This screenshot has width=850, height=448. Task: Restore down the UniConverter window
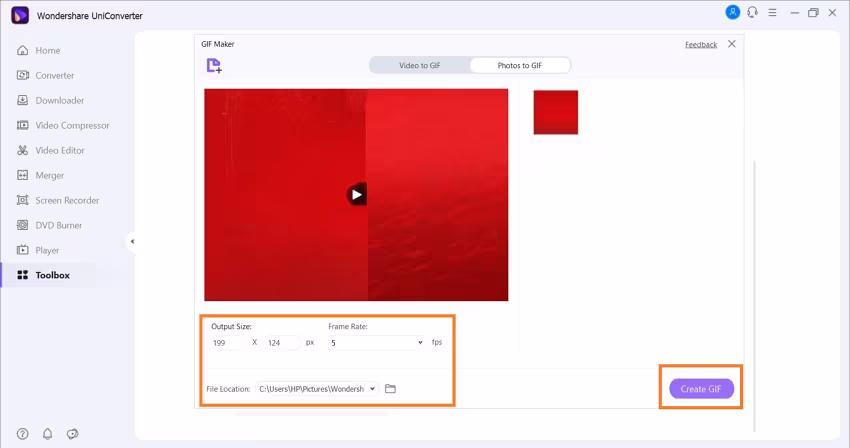click(x=813, y=12)
